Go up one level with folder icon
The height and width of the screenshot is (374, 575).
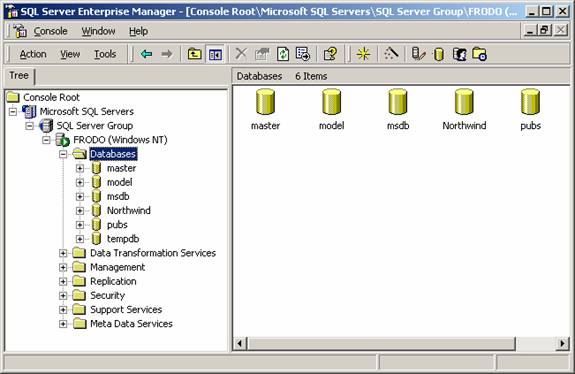(194, 54)
